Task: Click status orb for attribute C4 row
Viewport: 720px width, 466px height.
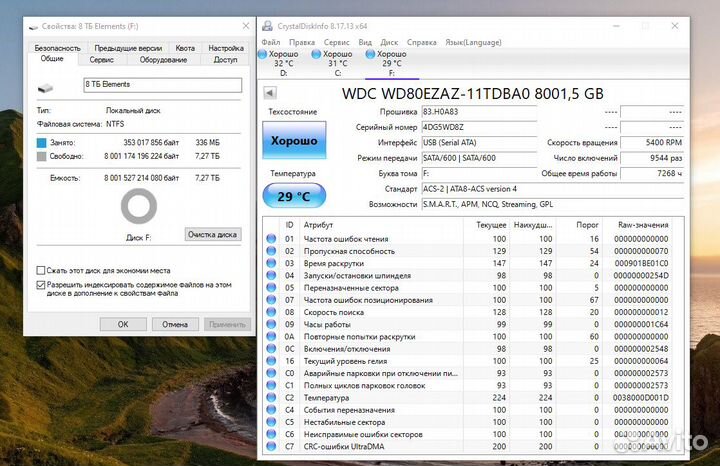Action: (271, 410)
